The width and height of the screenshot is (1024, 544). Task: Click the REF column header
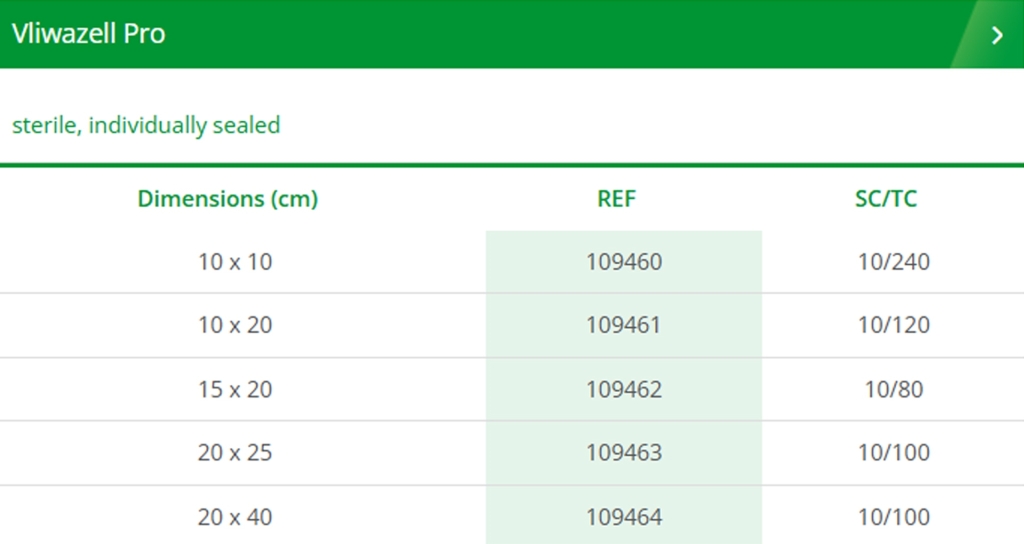pos(616,199)
